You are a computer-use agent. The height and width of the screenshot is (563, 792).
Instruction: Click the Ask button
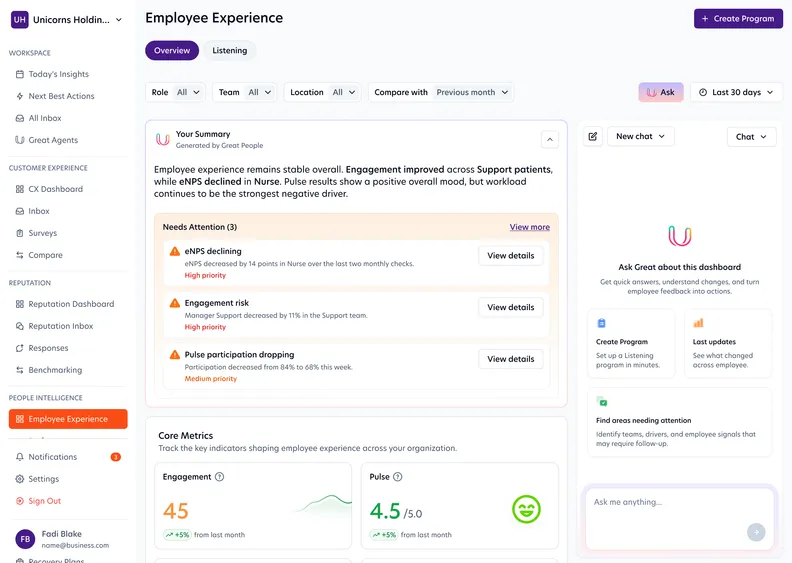click(x=661, y=92)
